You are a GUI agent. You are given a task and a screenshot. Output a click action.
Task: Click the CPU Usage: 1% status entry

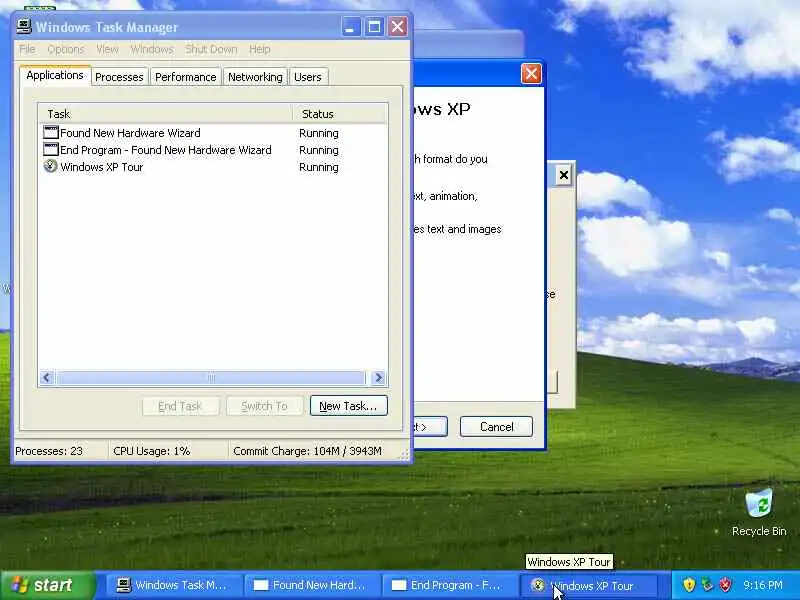[152, 451]
